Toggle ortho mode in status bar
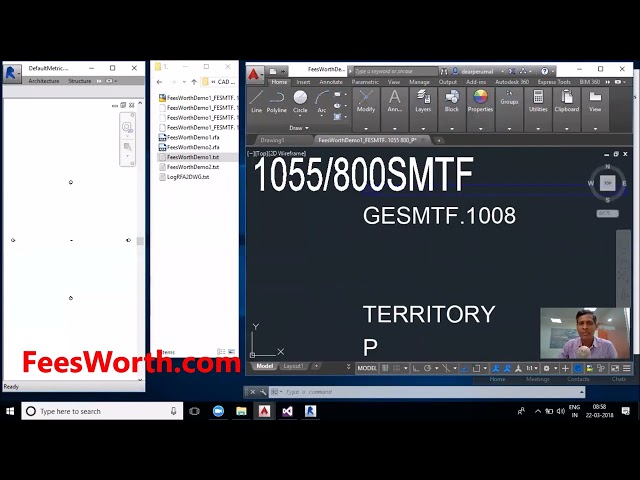The width and height of the screenshot is (640, 480). pyautogui.click(x=416, y=368)
